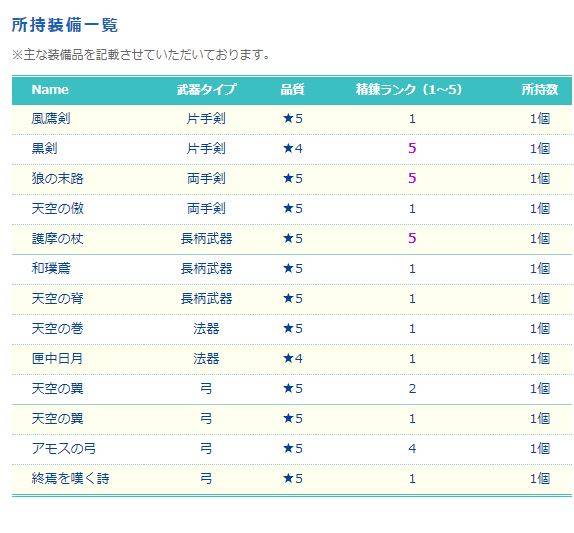Click purple refinement rank 5 of 黒剣
Image resolution: width=574 pixels, height=533 pixels.
pos(412,149)
